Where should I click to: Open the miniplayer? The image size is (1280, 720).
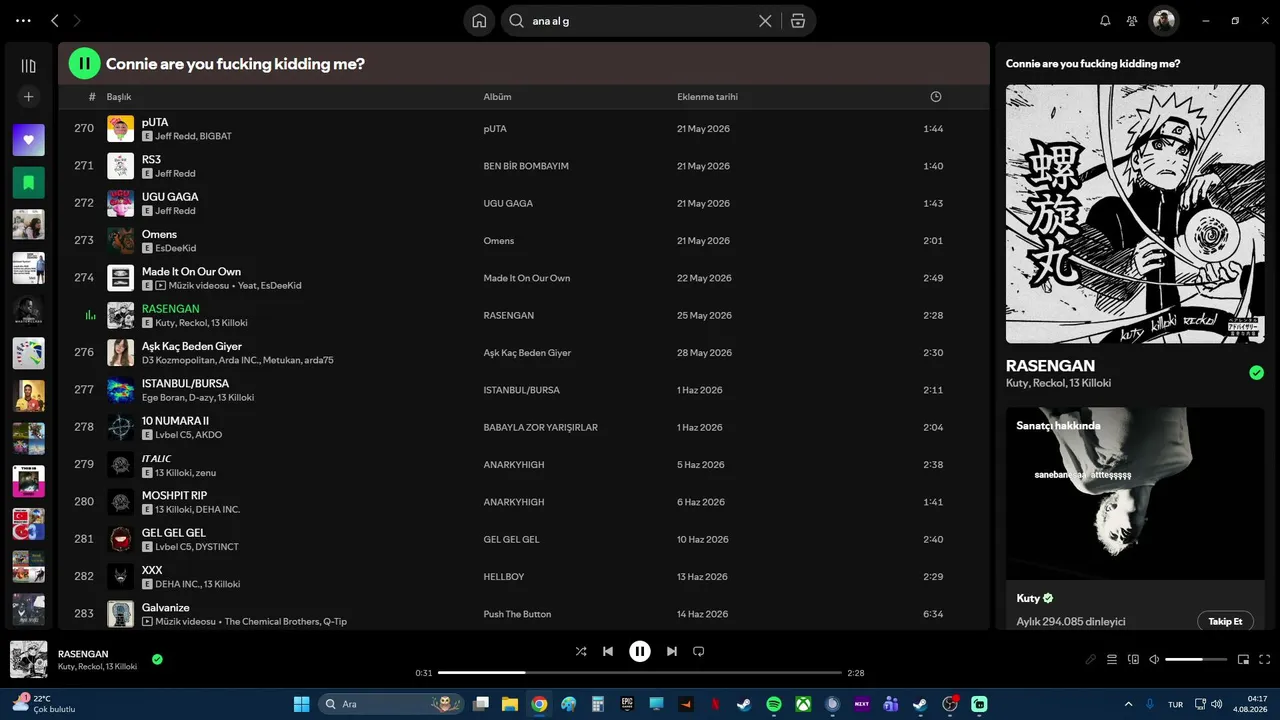1244,659
